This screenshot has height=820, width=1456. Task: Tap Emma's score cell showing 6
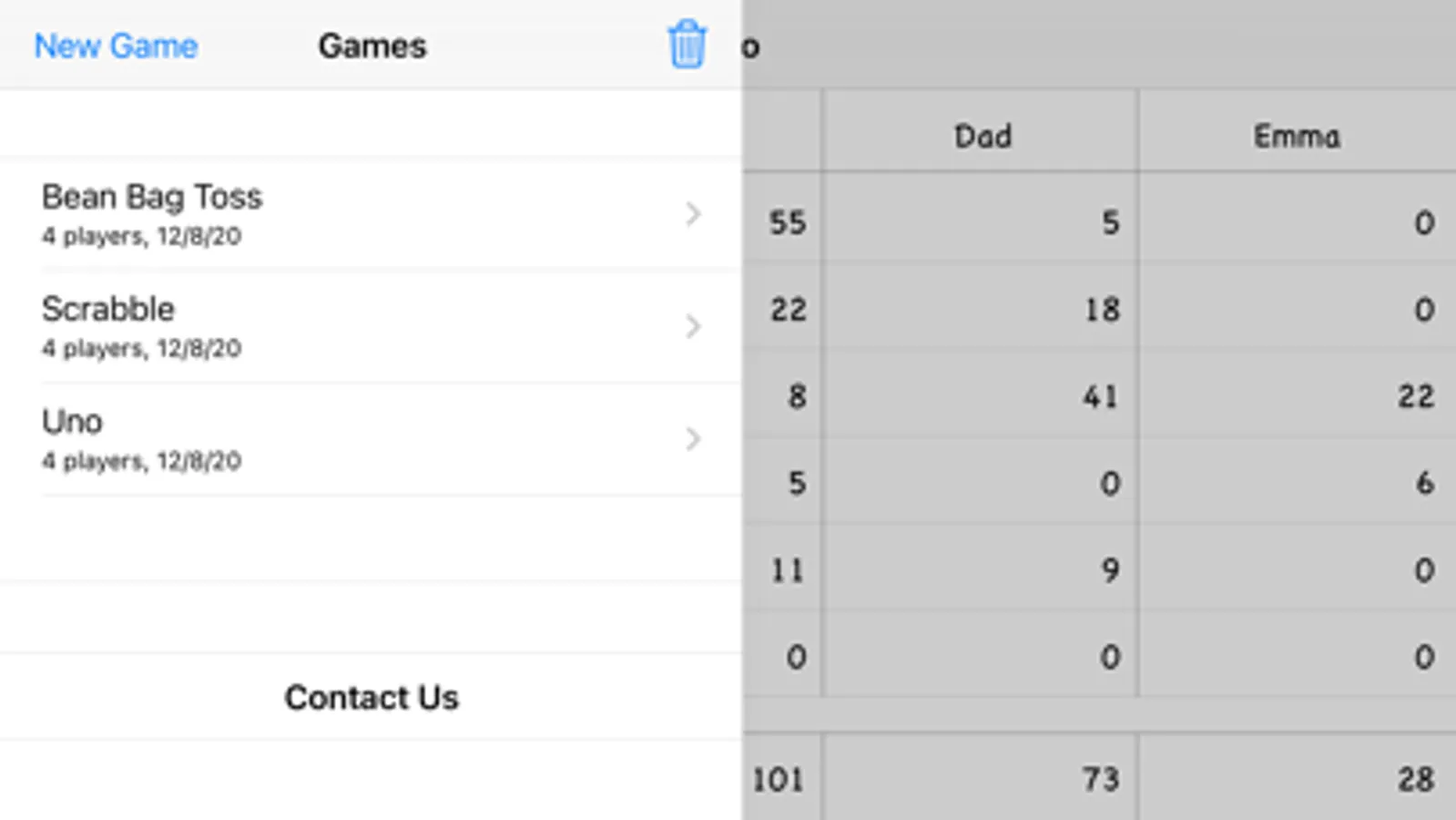click(1297, 483)
